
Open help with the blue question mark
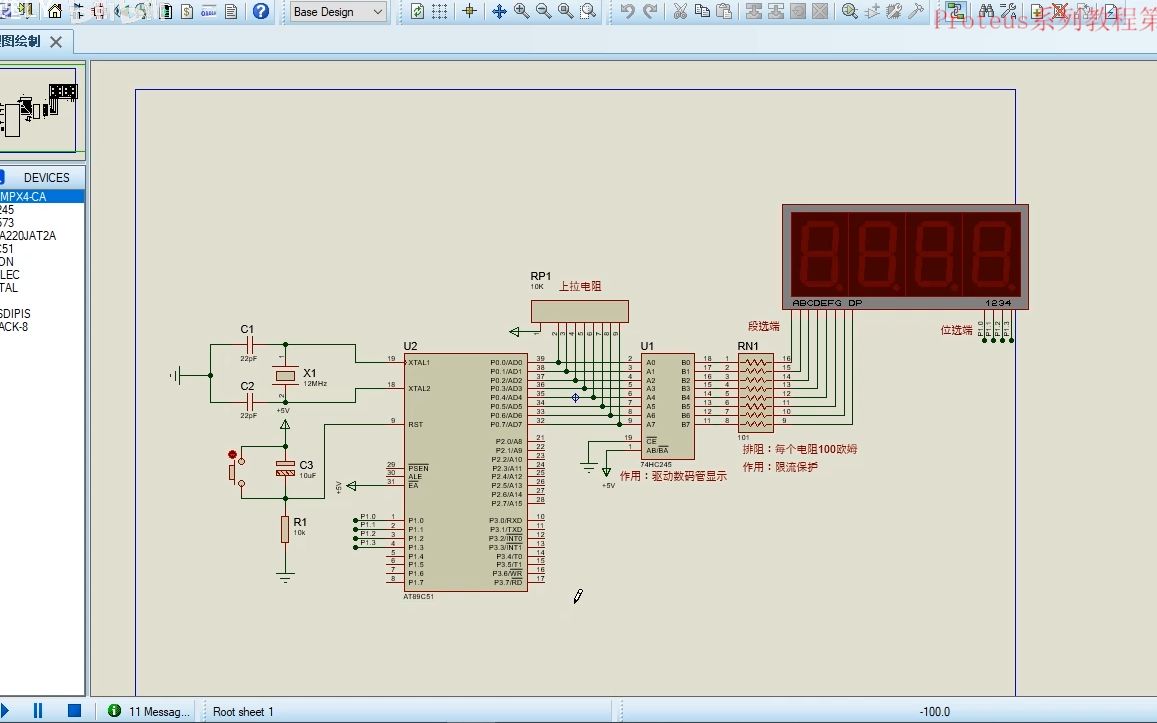click(261, 12)
